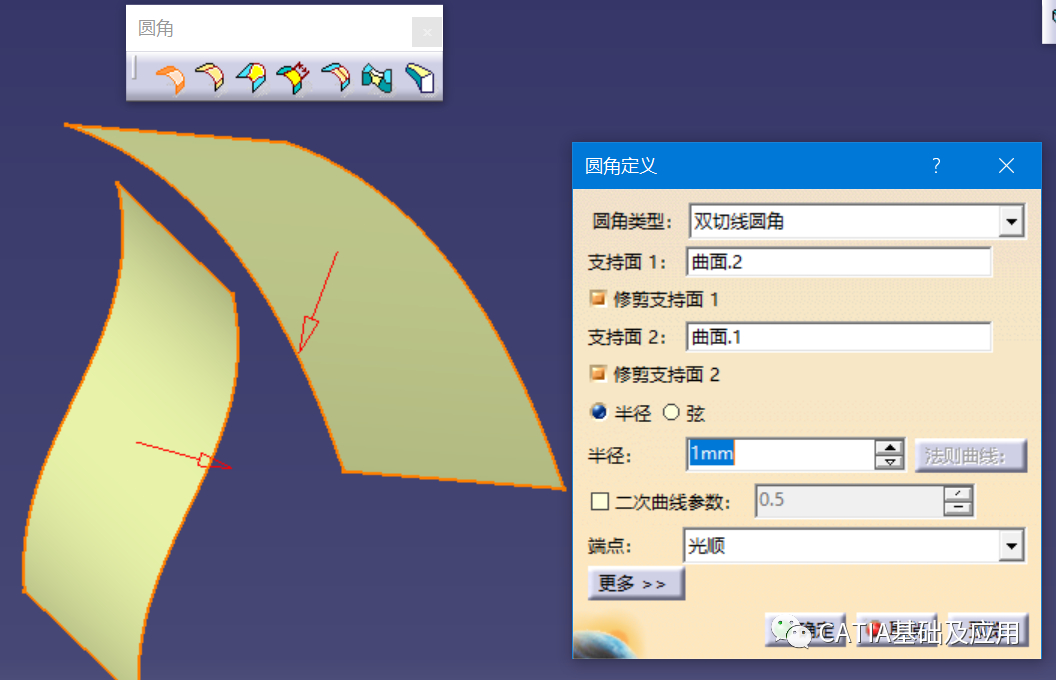Select the Variable Radius Fillet tool
This screenshot has width=1056, height=680.
(x=252, y=77)
